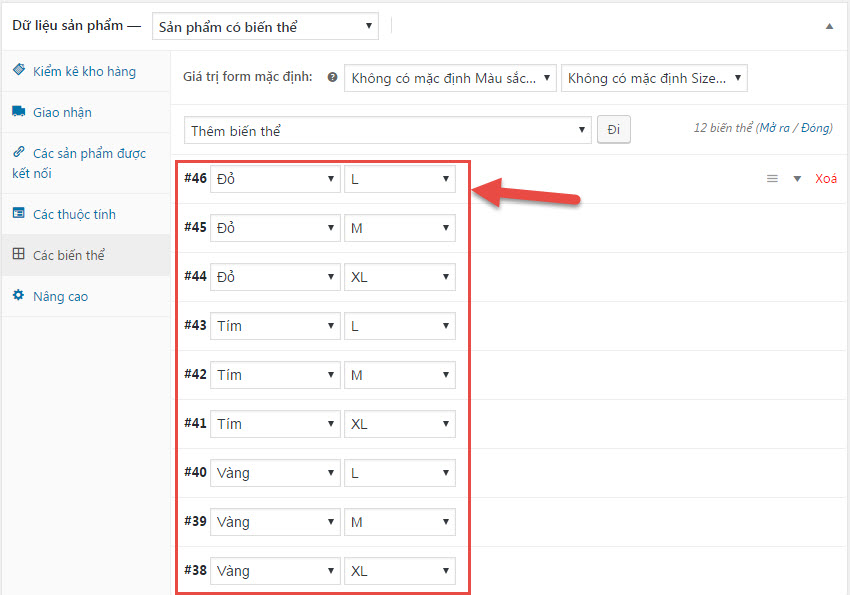
Task: Open size dropdown for variation #38
Action: (400, 571)
